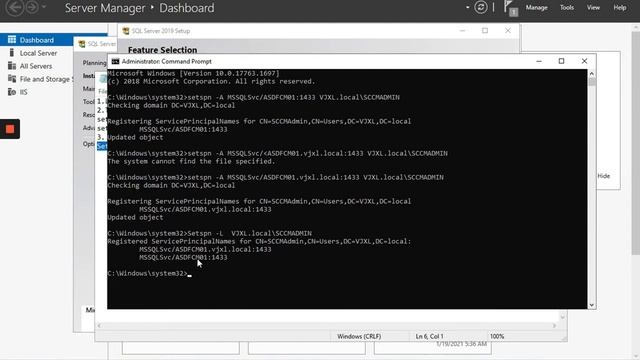Select IIS in the sidebar
The width and height of the screenshot is (640, 360).
pyautogui.click(x=24, y=92)
